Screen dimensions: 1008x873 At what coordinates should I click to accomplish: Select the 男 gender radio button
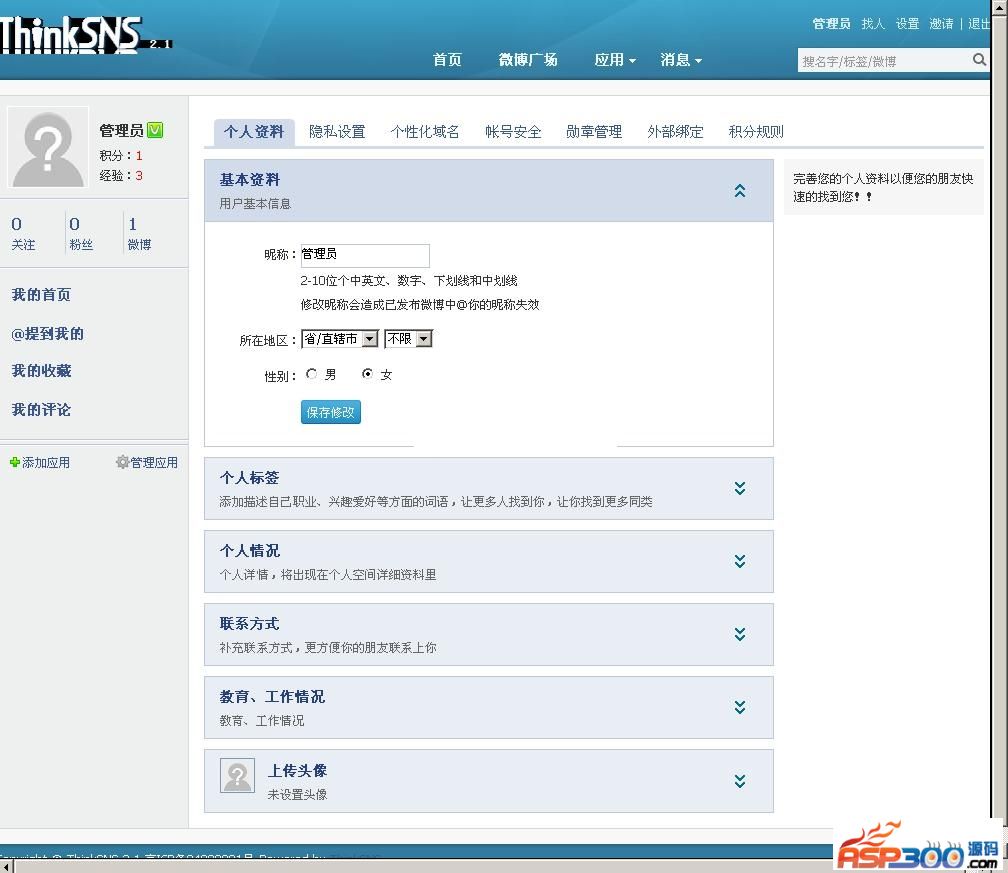click(x=312, y=374)
